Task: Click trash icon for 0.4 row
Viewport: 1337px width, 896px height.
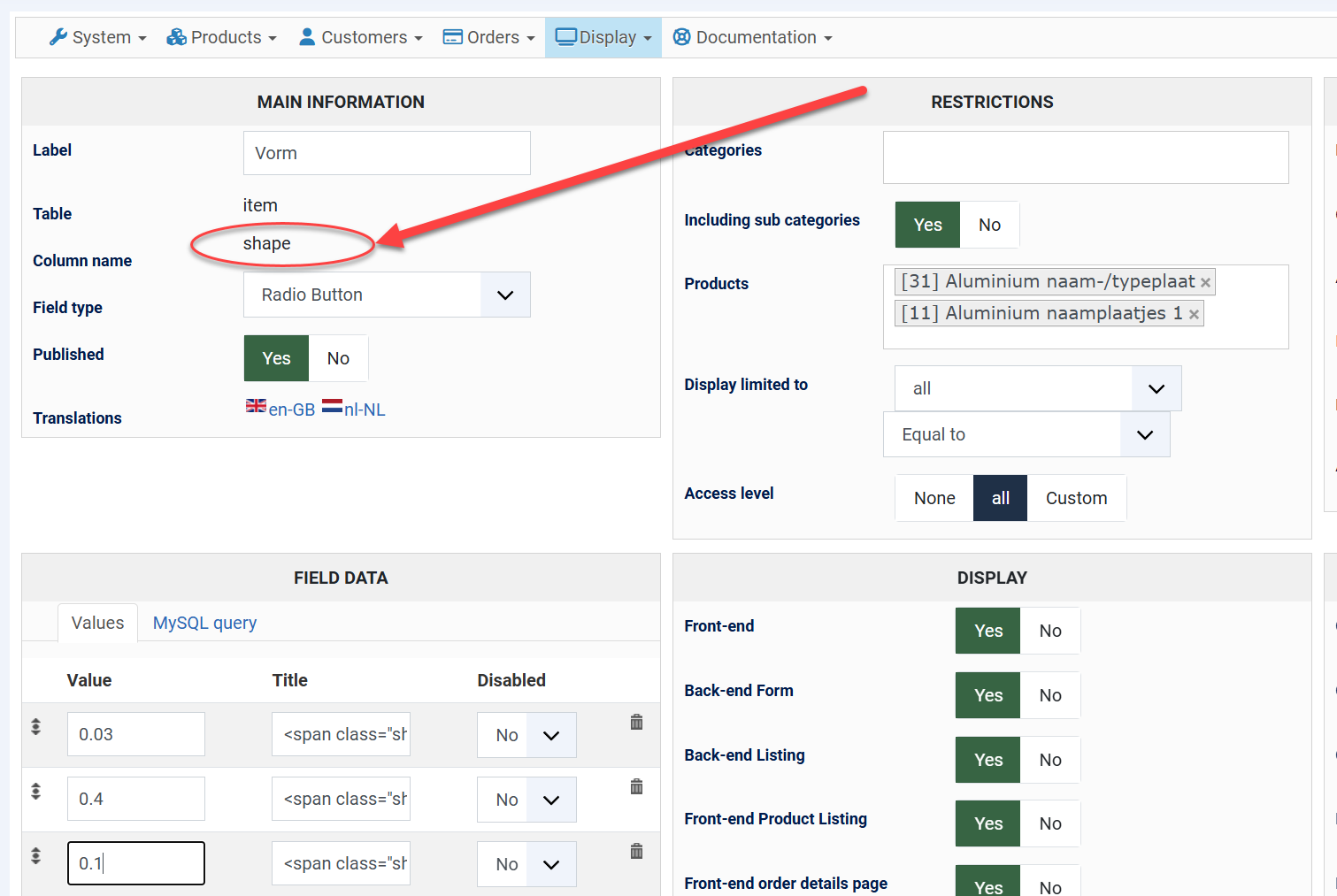Action: 636,786
